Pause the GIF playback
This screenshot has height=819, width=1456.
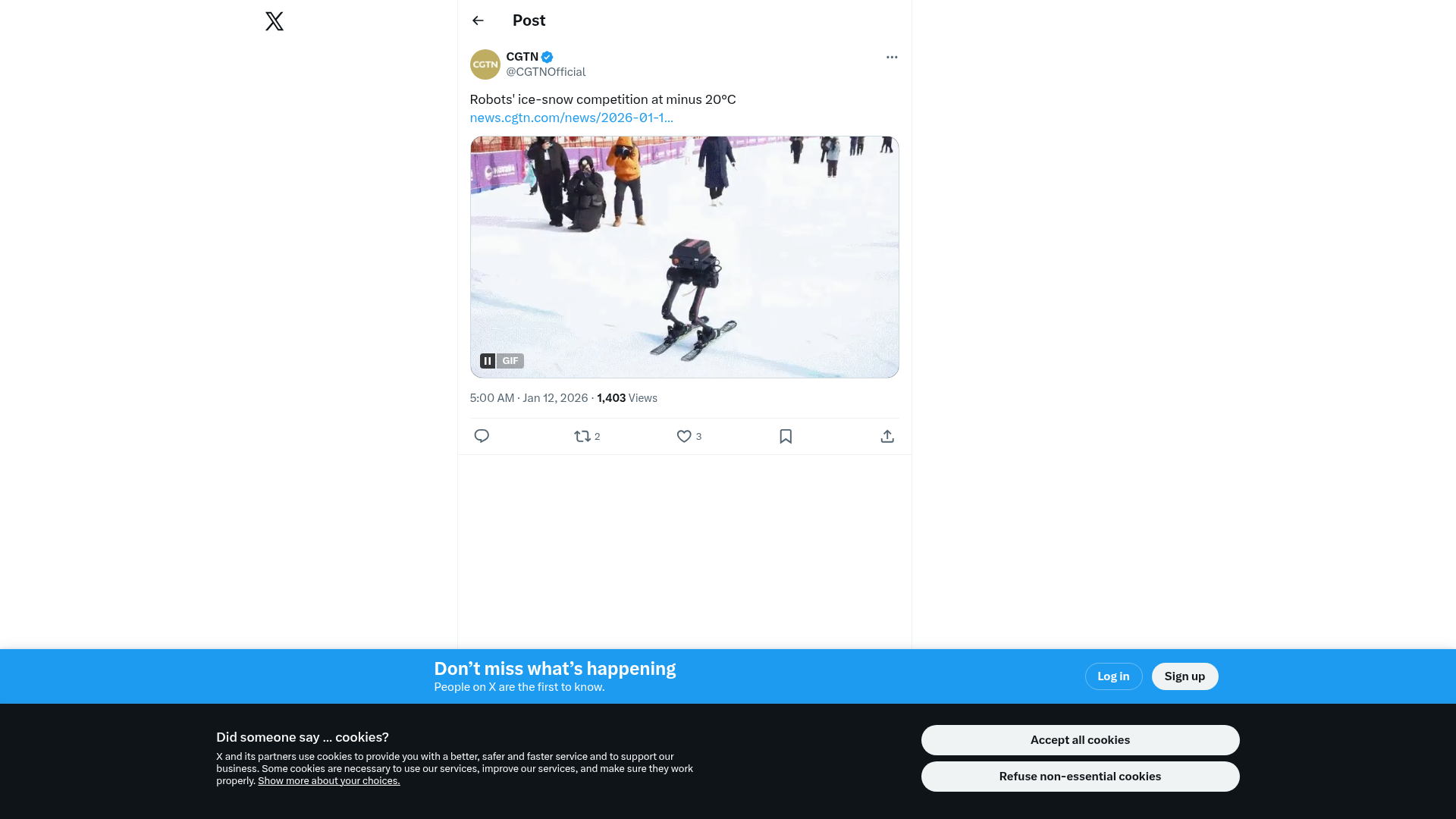click(x=488, y=361)
